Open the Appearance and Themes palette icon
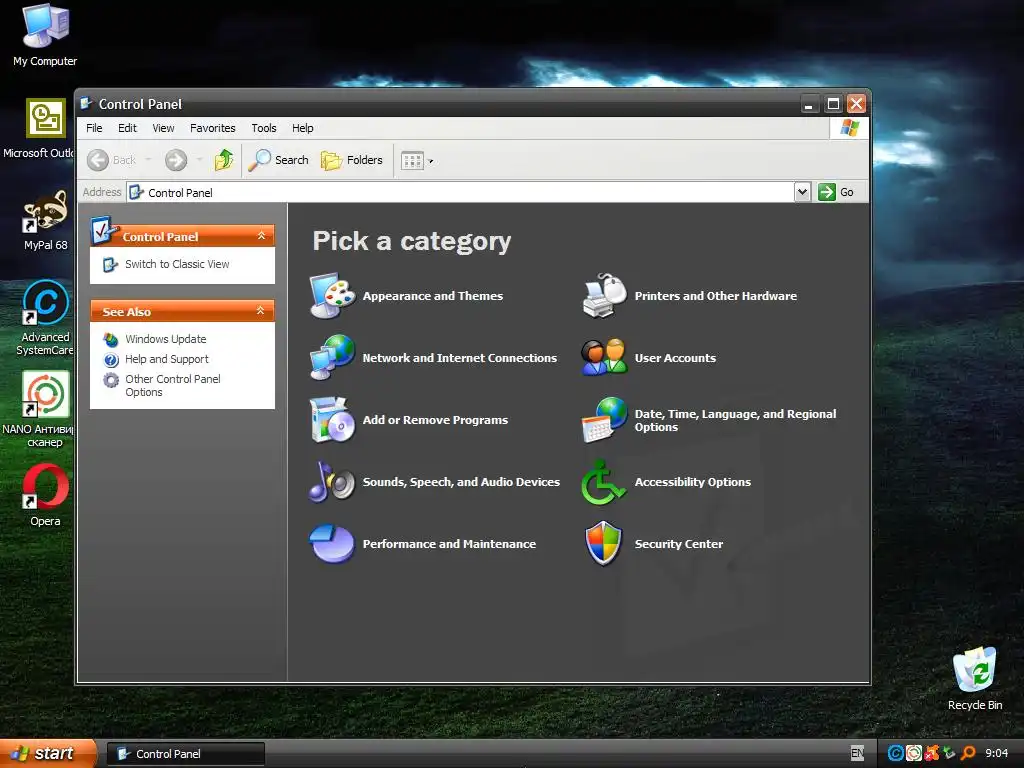Viewport: 1024px width, 768px height. coord(332,296)
